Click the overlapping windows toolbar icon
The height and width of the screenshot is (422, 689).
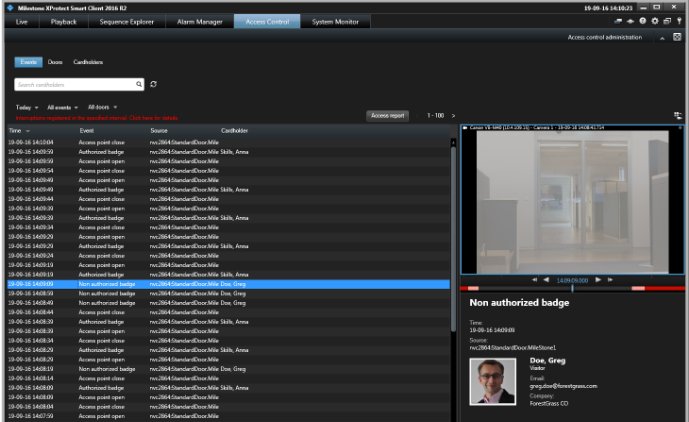point(667,21)
